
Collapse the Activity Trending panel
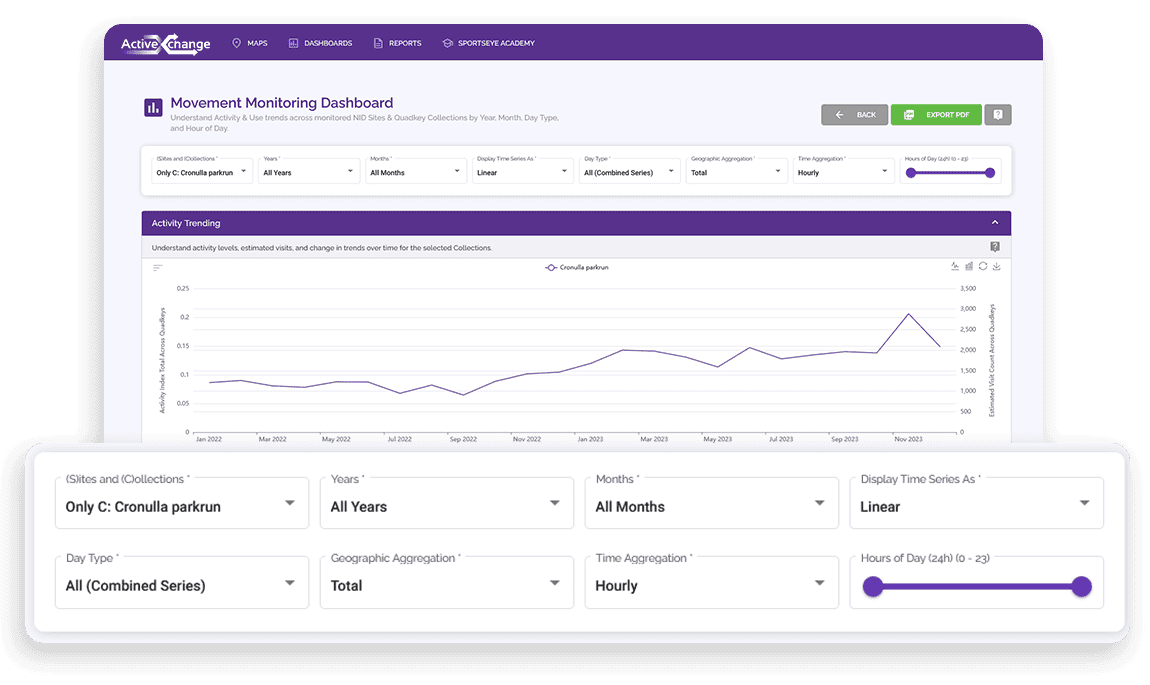[995, 223]
